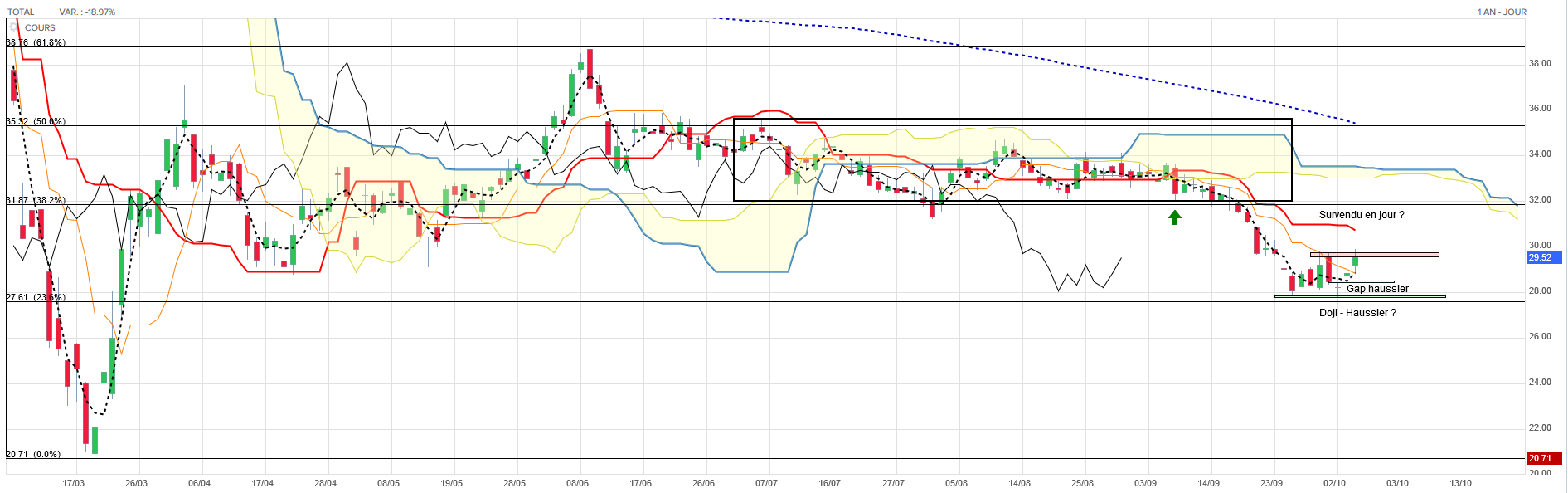Image resolution: width=1568 pixels, height=493 pixels.
Task: Click the green up arrow marker
Action: [1175, 217]
